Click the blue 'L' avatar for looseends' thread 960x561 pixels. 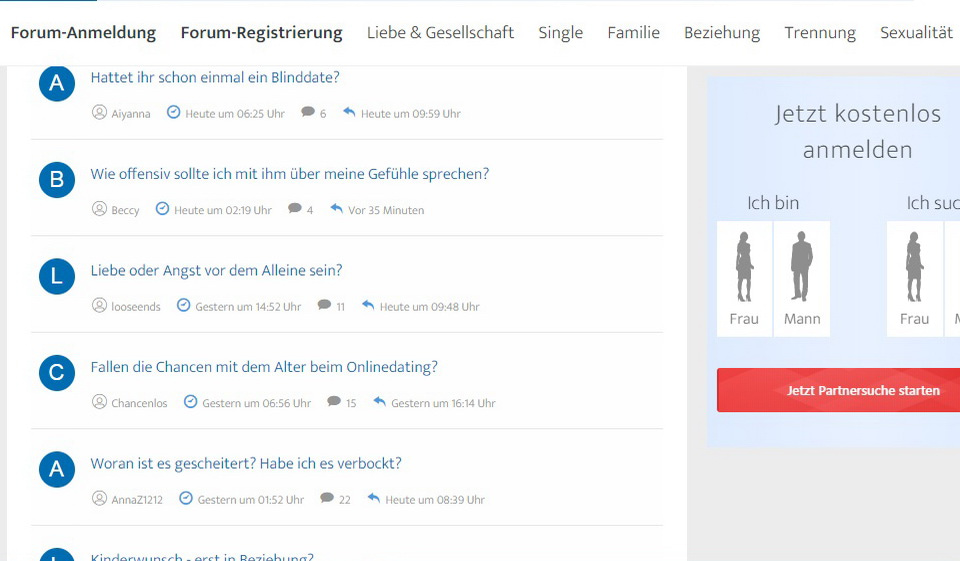[x=57, y=276]
